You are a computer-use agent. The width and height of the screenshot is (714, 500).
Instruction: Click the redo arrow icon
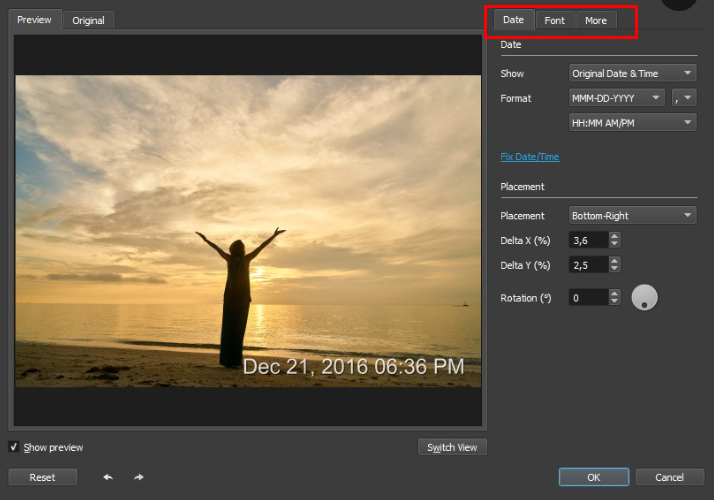click(138, 477)
